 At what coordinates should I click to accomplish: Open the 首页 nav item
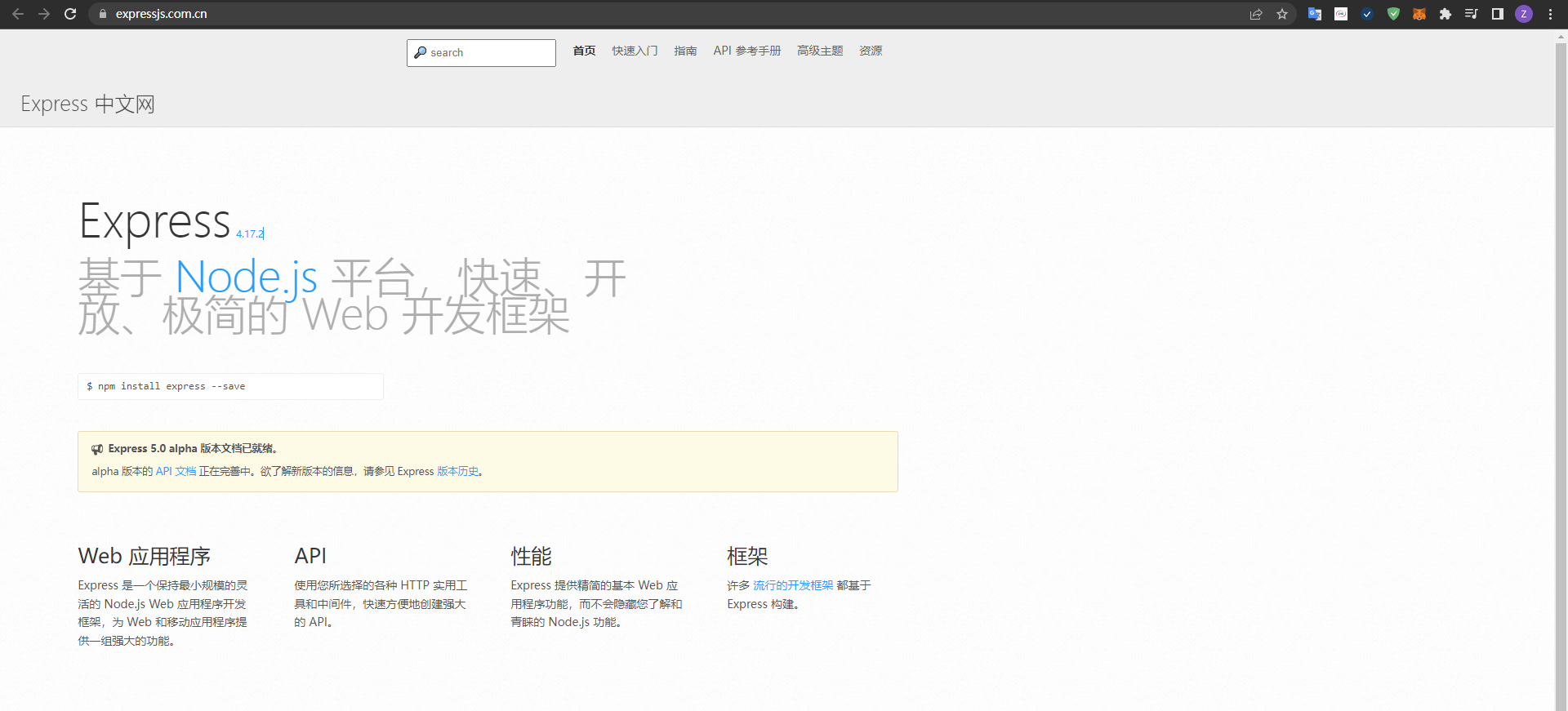(584, 51)
